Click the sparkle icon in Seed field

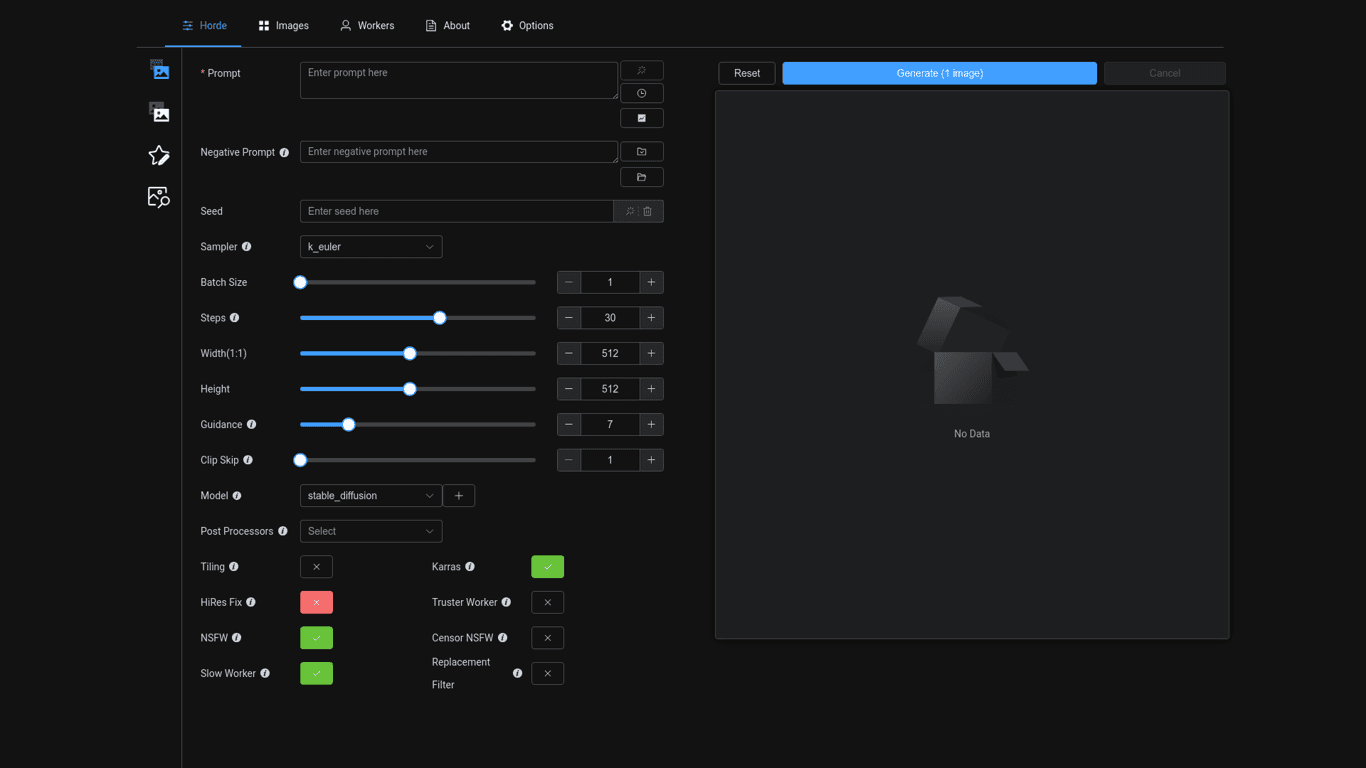[x=629, y=211]
